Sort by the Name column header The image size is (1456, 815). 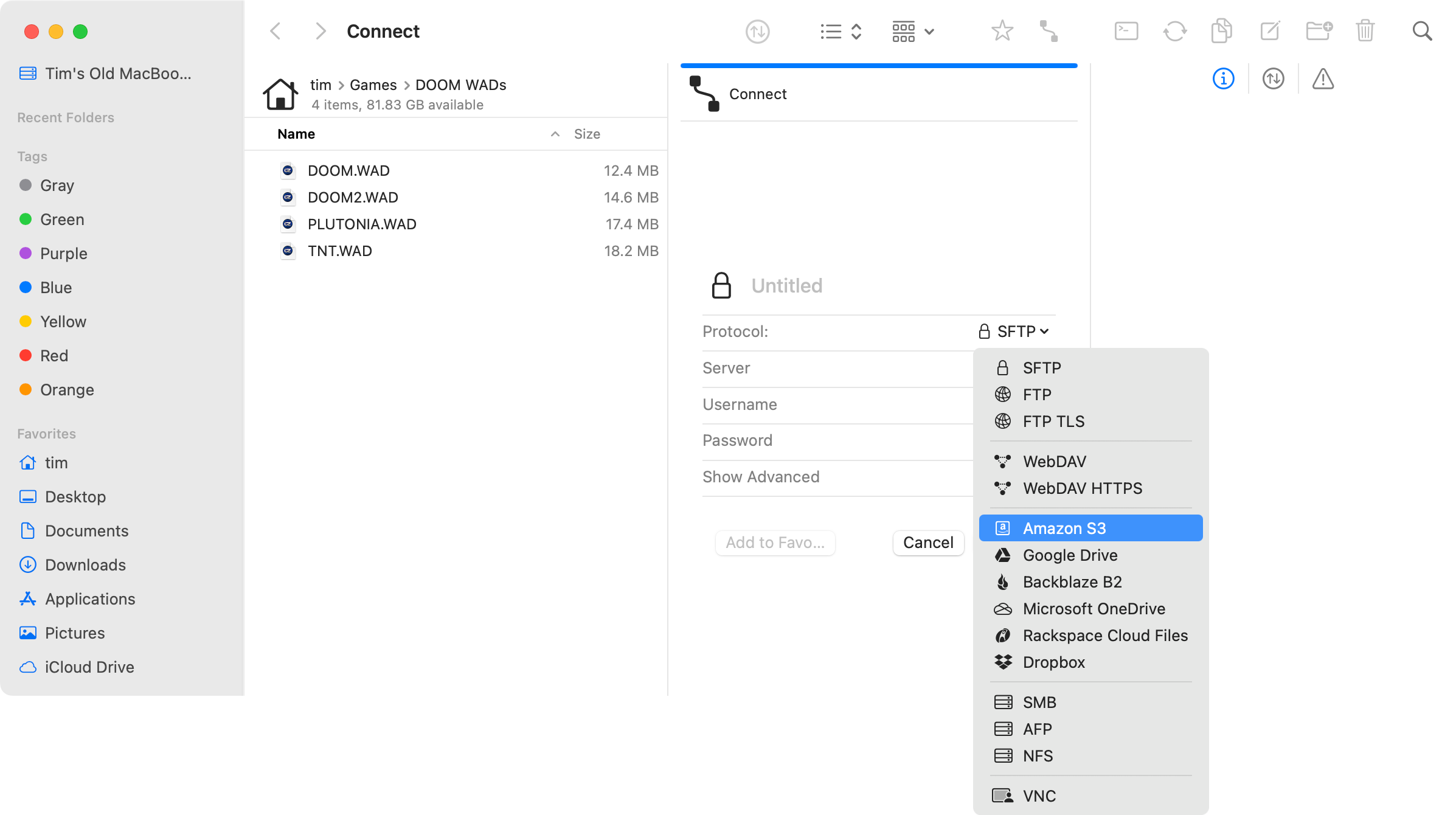coord(296,134)
